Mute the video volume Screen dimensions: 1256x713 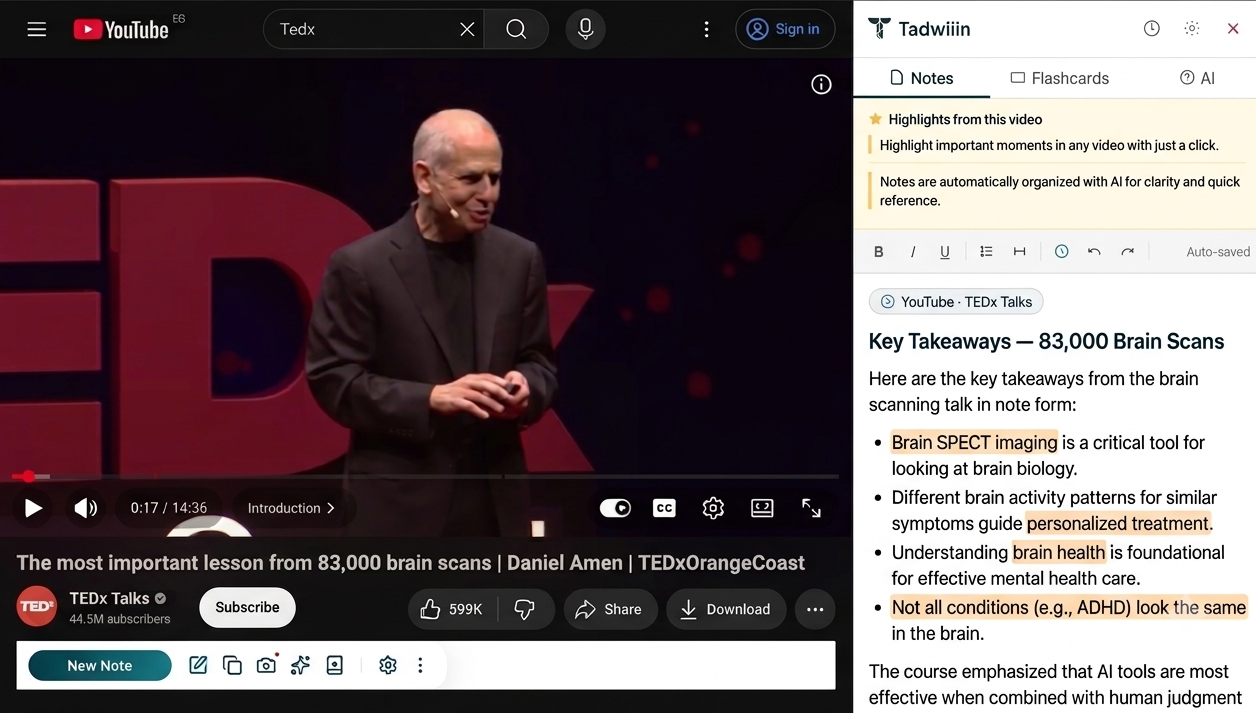[86, 508]
